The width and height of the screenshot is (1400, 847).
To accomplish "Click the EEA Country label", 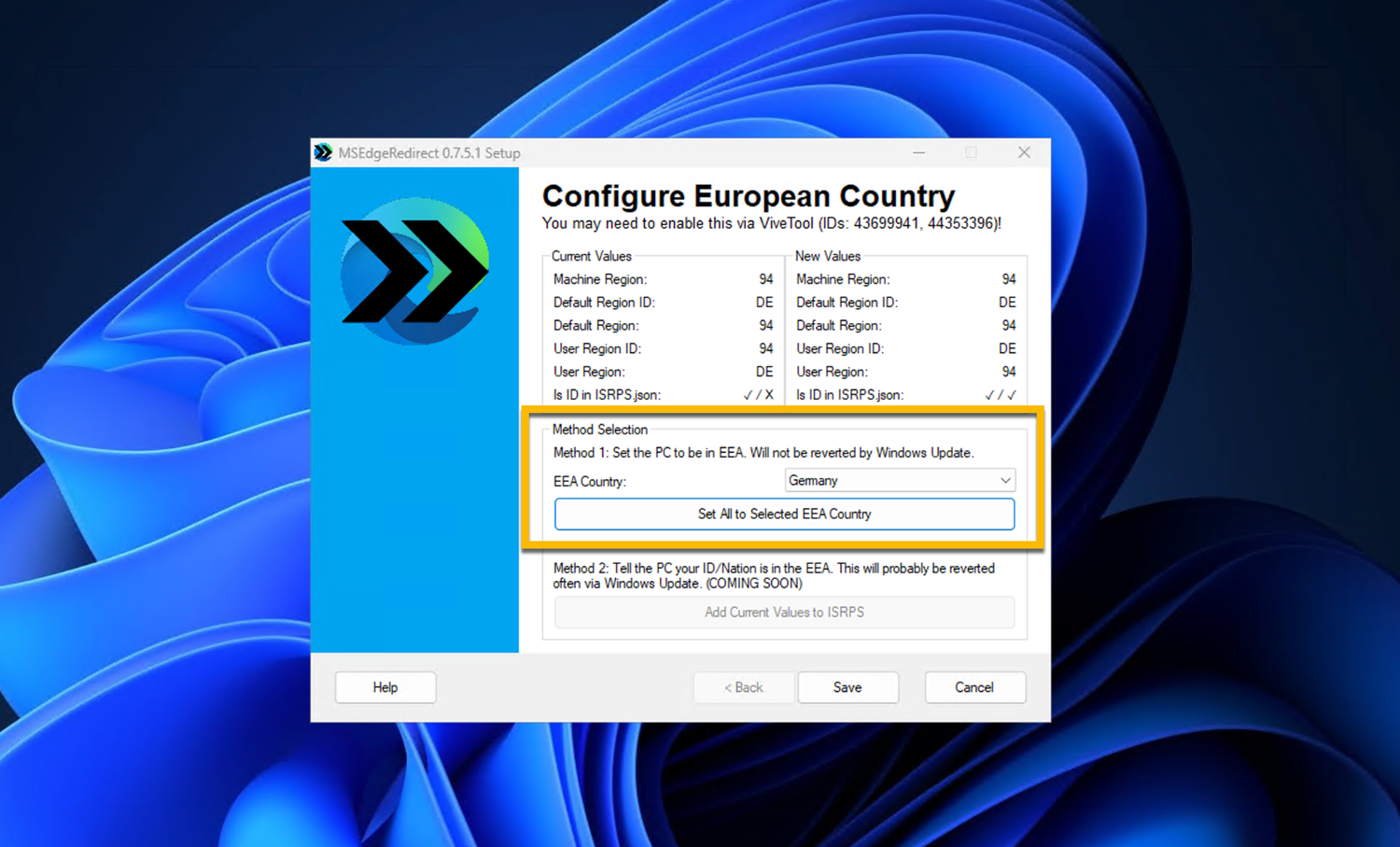I will click(x=590, y=482).
